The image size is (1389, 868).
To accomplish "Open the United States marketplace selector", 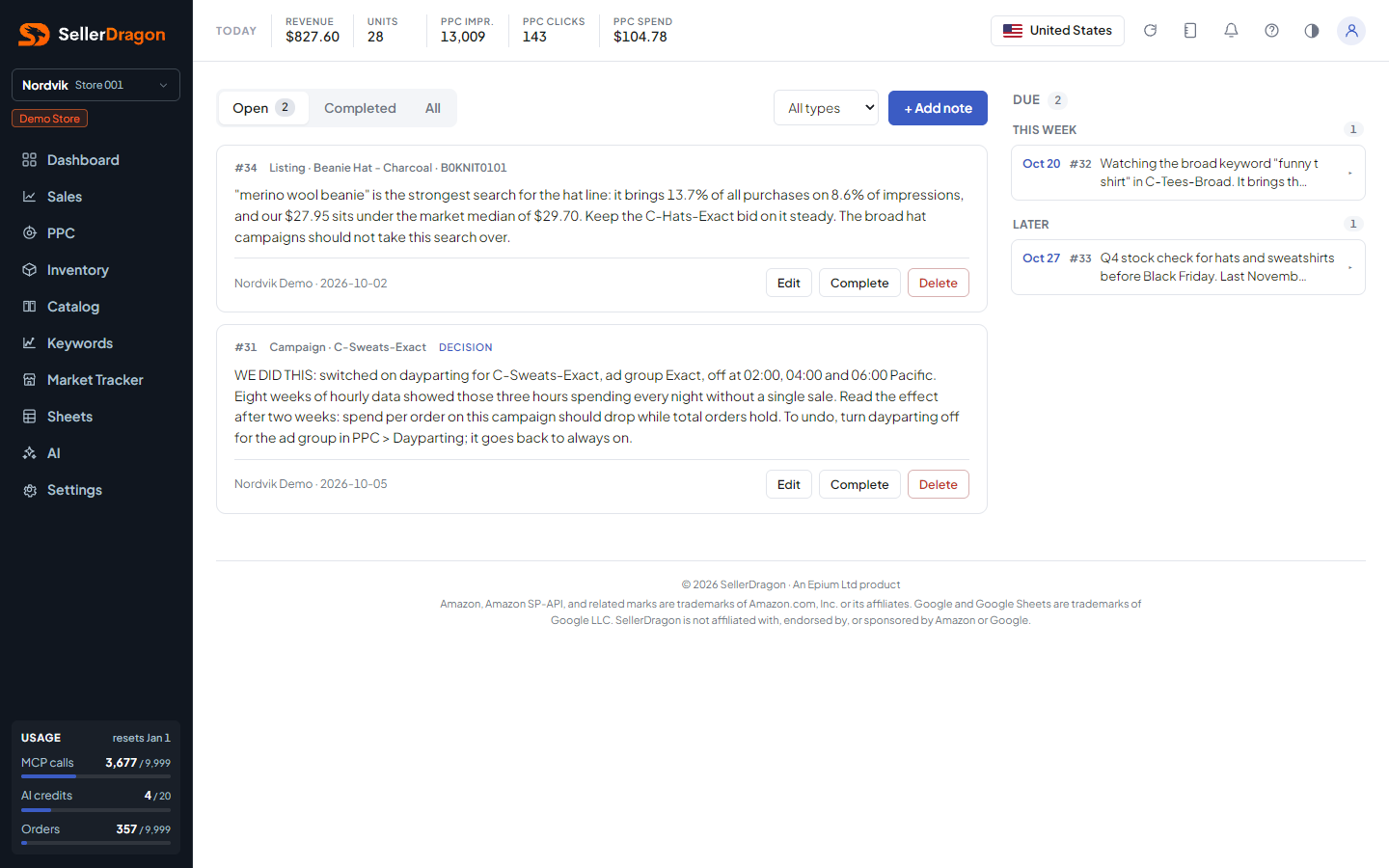I will click(1057, 31).
